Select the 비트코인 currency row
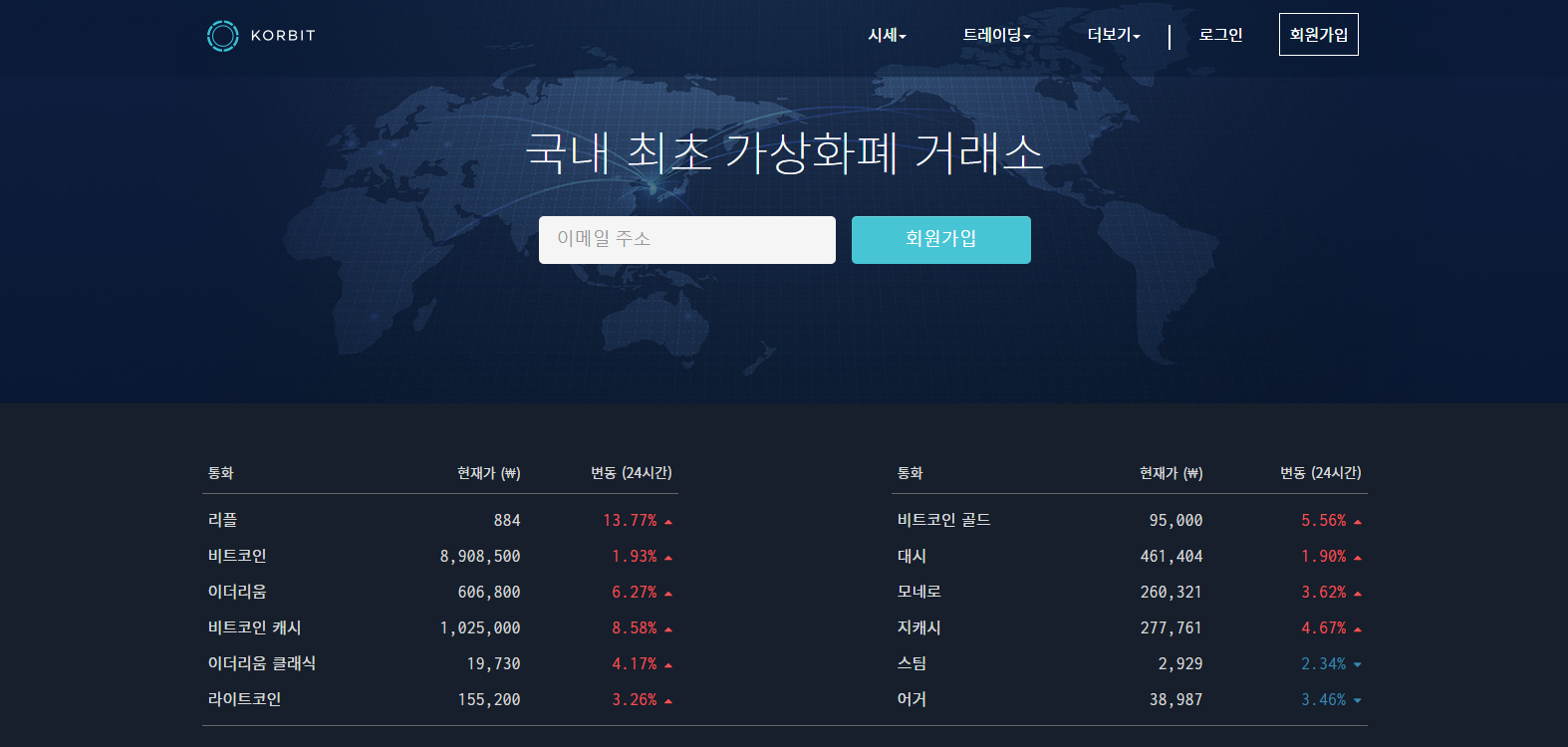The height and width of the screenshot is (747, 1568). point(440,556)
